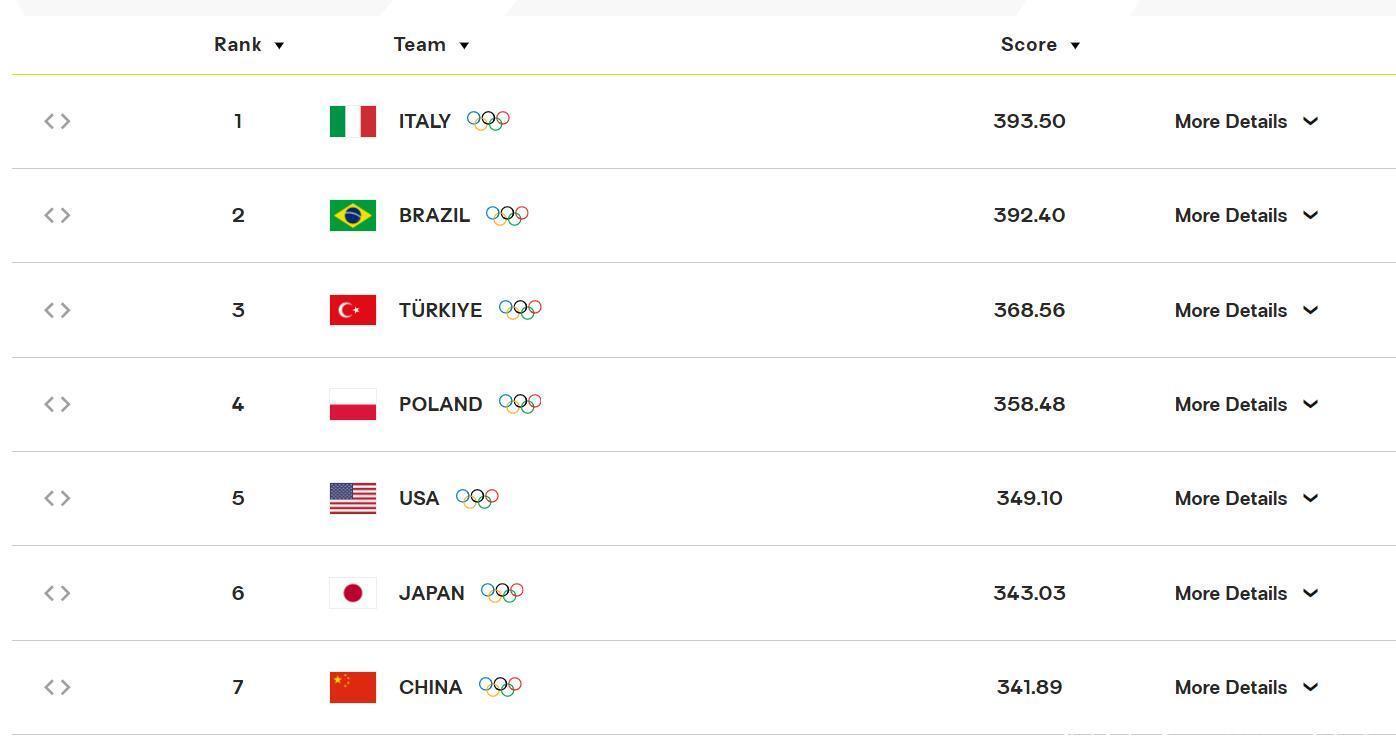Click the Japan flag icon

coord(352,593)
